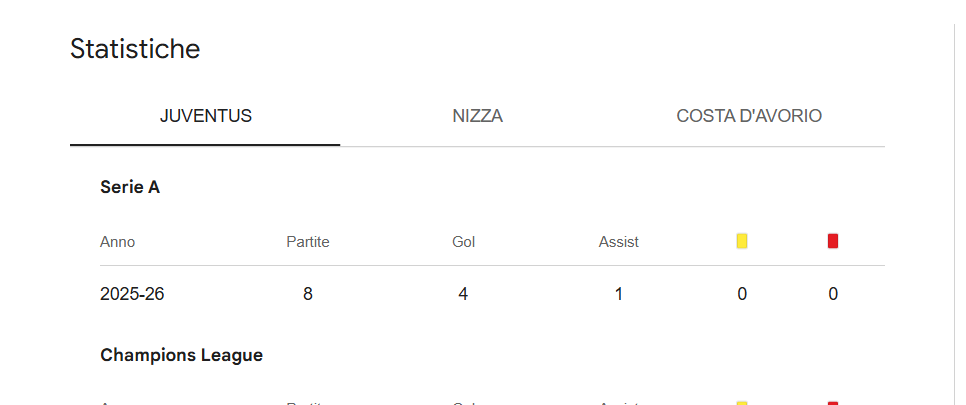This screenshot has height=405, width=966.
Task: Click the Champions League red card icon
Action: [833, 402]
